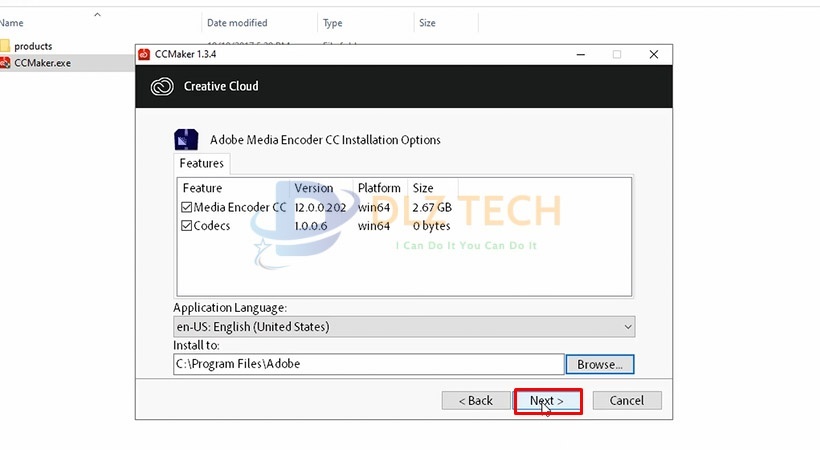Uncheck the Media Encoder CC feature
Image resolution: width=820 pixels, height=450 pixels.
coord(187,207)
